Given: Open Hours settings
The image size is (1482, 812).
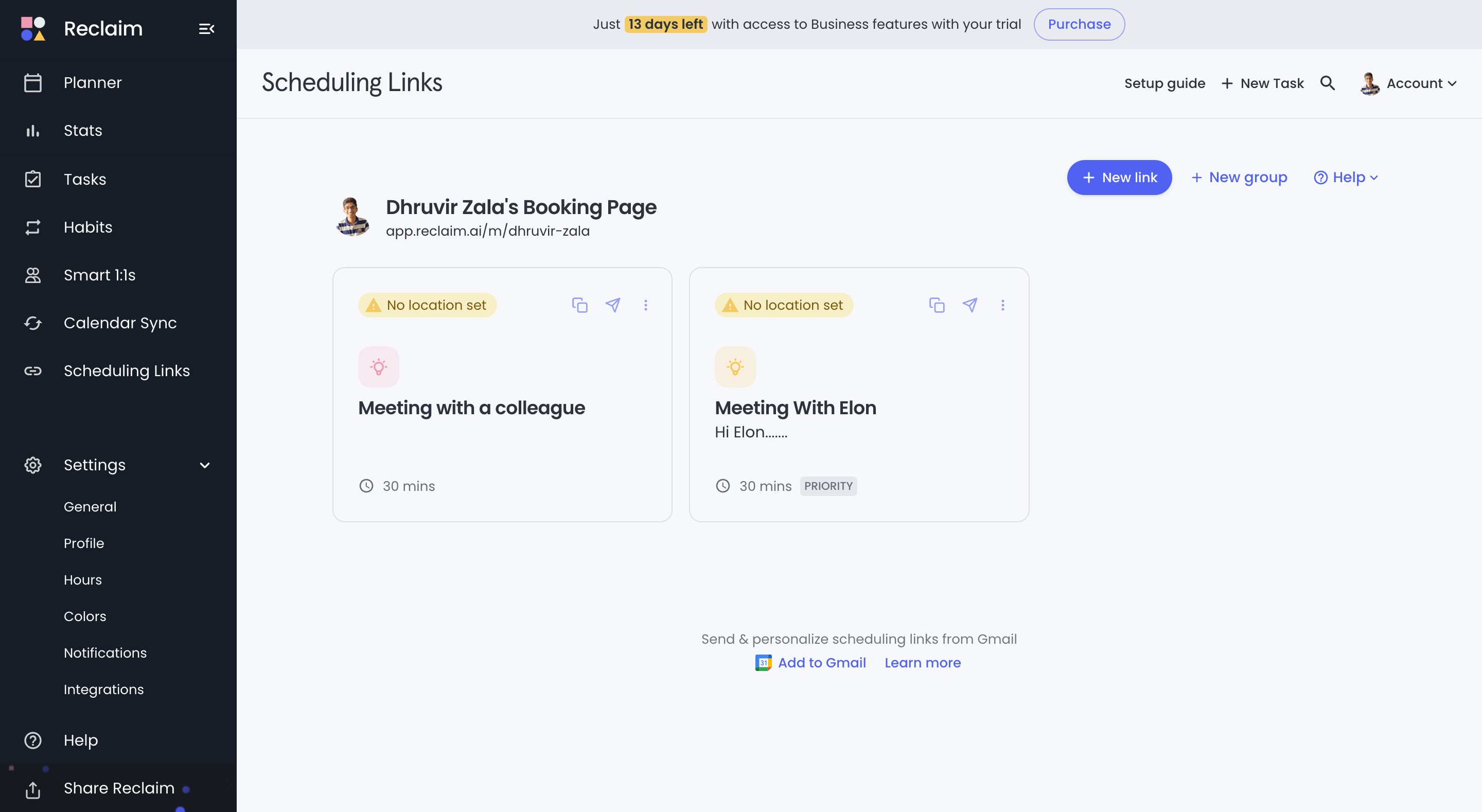Looking at the screenshot, I should point(83,580).
